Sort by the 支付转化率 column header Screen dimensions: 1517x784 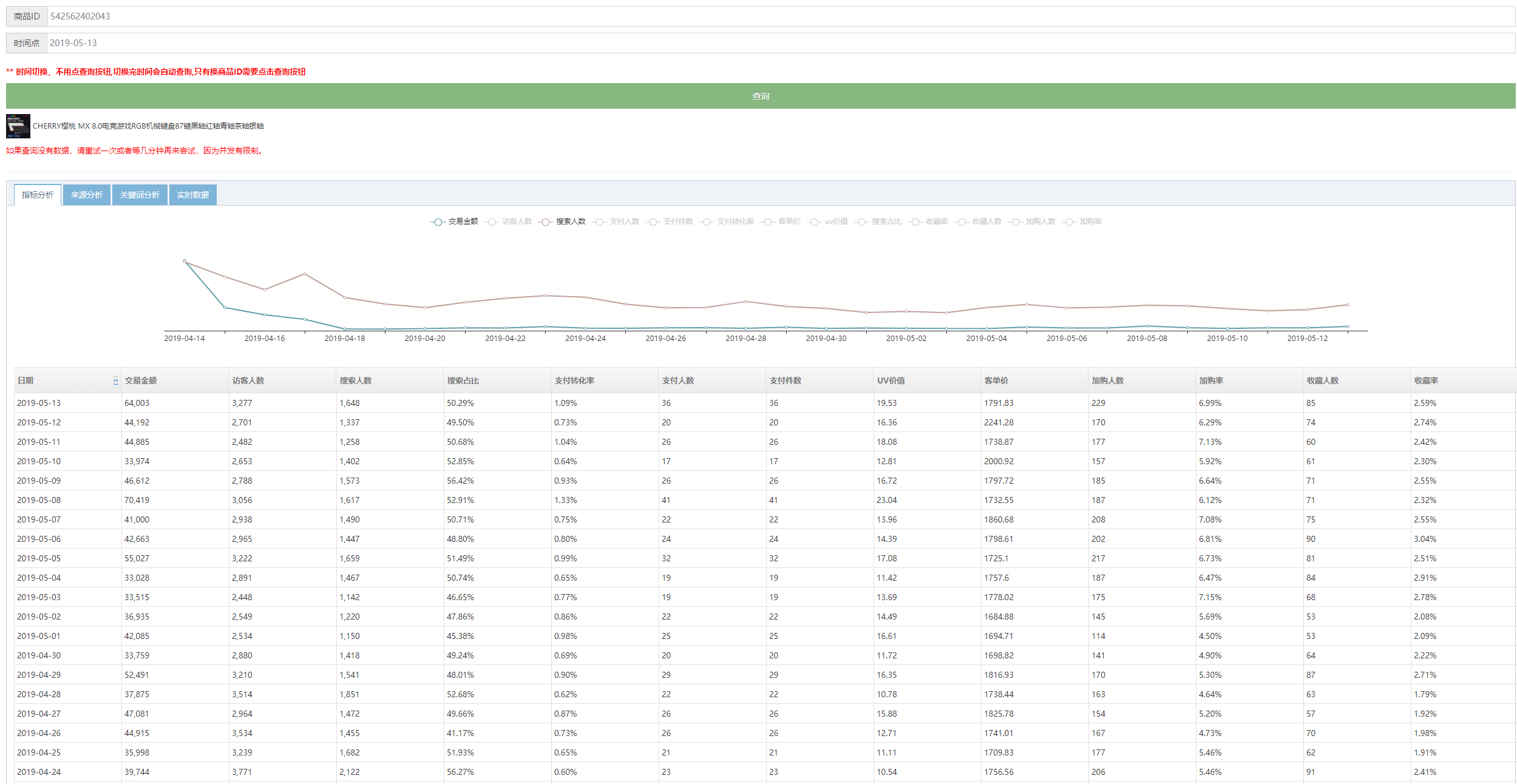[x=605, y=380]
